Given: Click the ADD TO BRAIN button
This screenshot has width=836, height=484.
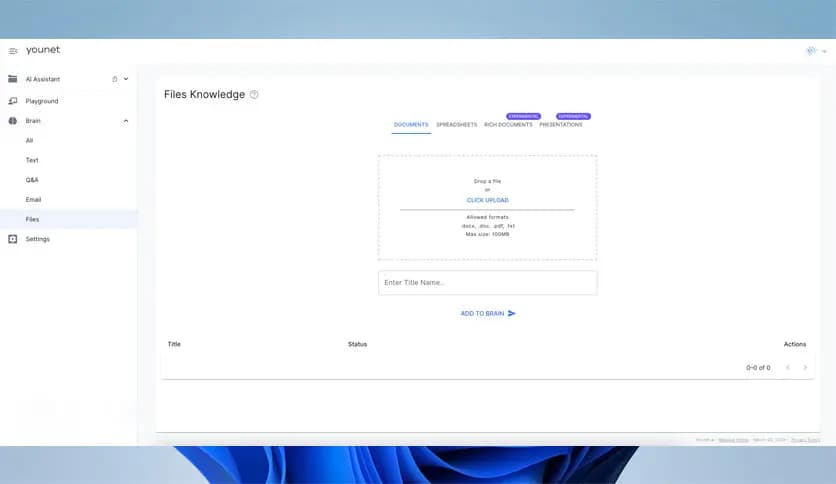Looking at the screenshot, I should [x=488, y=313].
